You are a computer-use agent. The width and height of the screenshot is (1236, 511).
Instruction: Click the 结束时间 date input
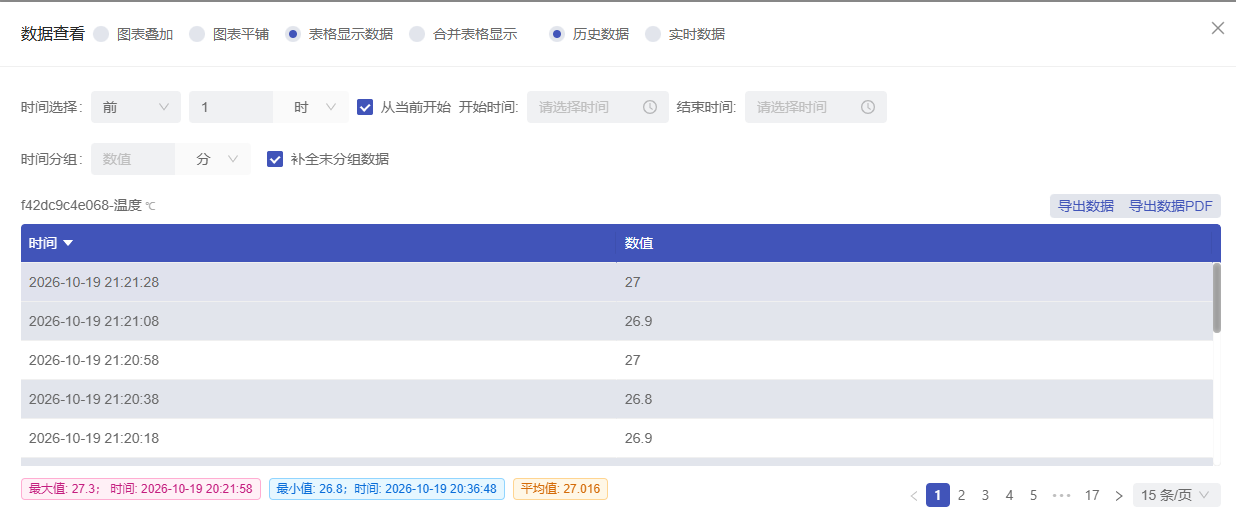pos(816,107)
